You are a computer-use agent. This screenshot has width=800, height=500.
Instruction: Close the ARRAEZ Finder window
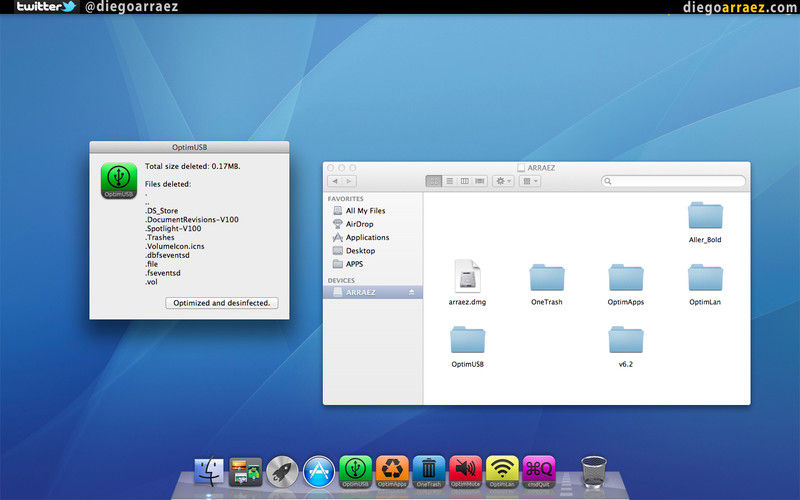tap(331, 168)
